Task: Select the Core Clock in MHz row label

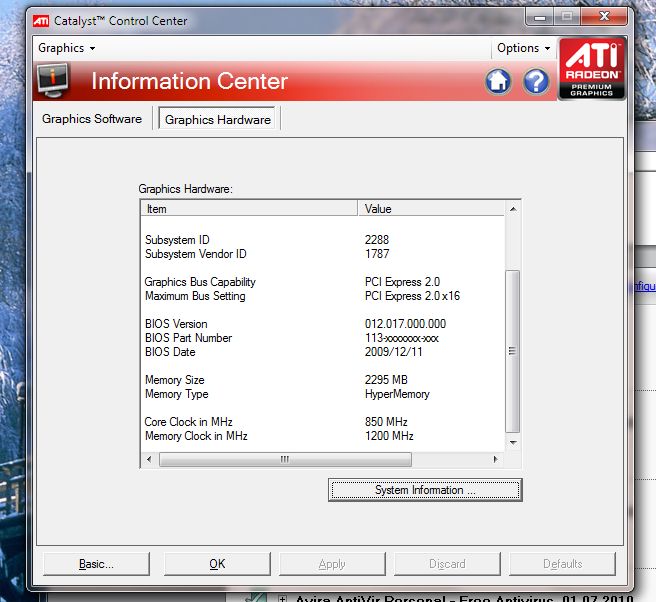Action: click(188, 422)
